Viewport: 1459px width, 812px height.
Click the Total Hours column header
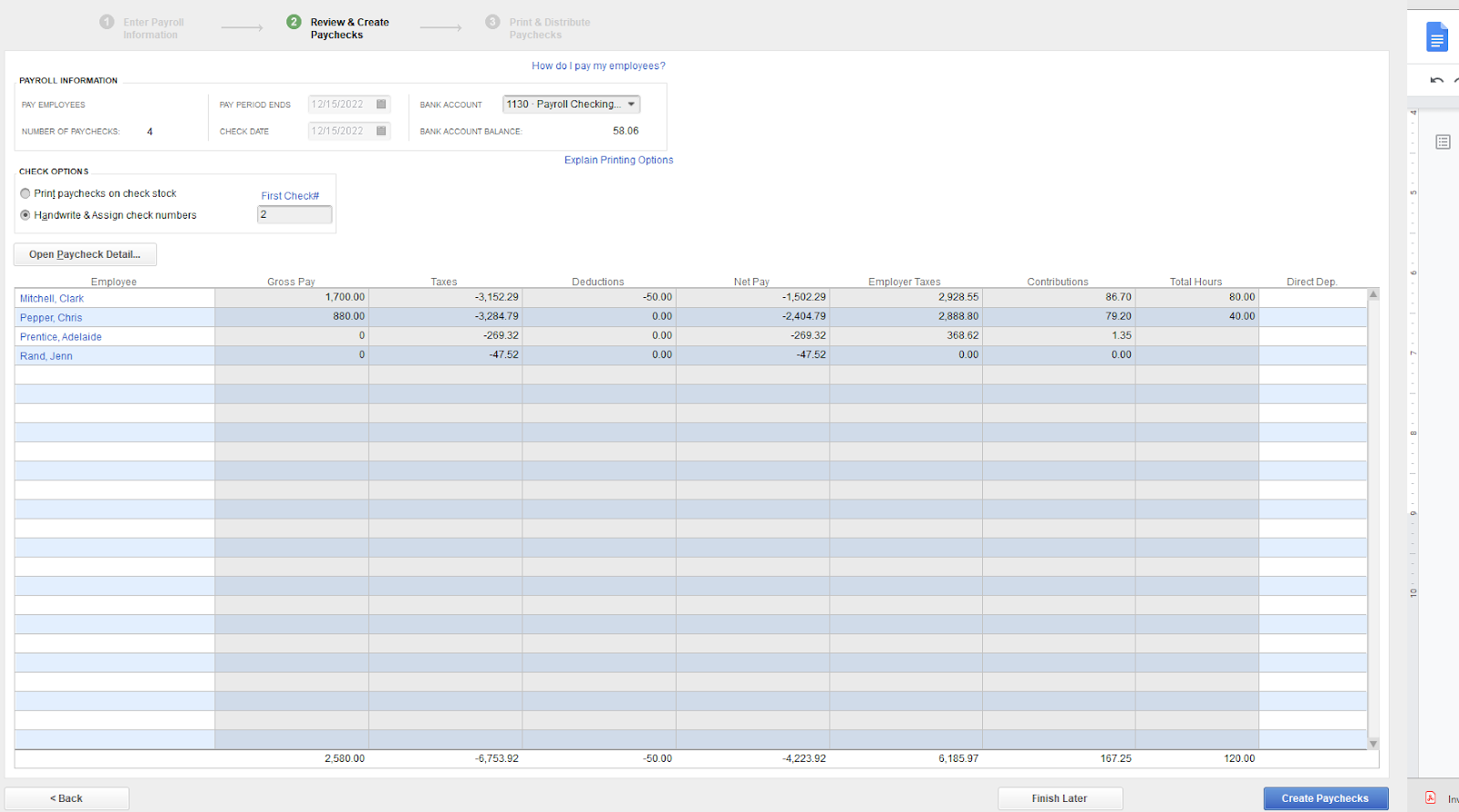coord(1195,282)
